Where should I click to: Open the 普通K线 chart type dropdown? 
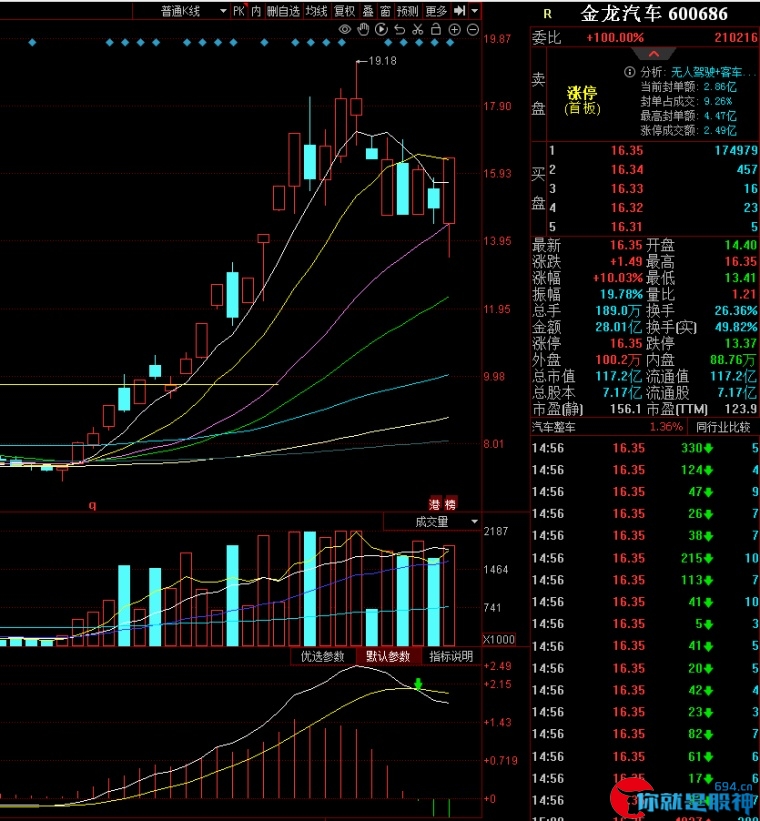(x=181, y=11)
